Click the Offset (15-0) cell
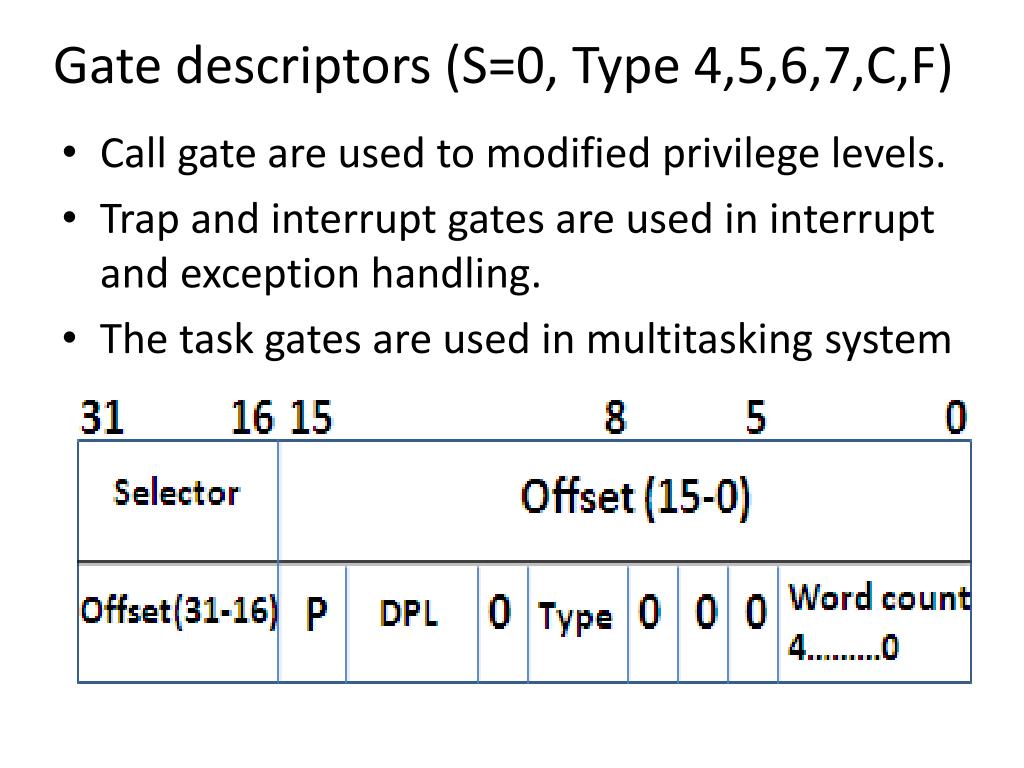1024x768 pixels. pyautogui.click(x=624, y=501)
